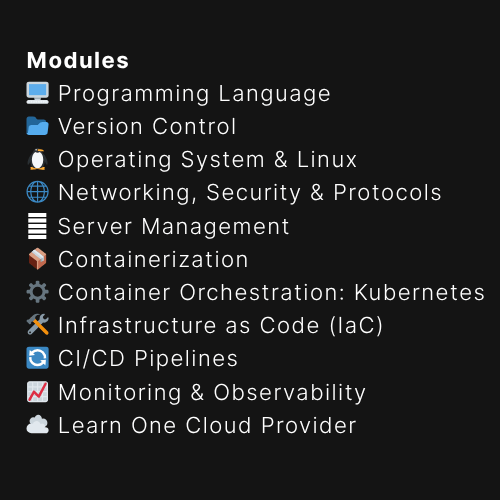
Task: Select Infrastructure as Code (IaC)
Action: pos(220,326)
